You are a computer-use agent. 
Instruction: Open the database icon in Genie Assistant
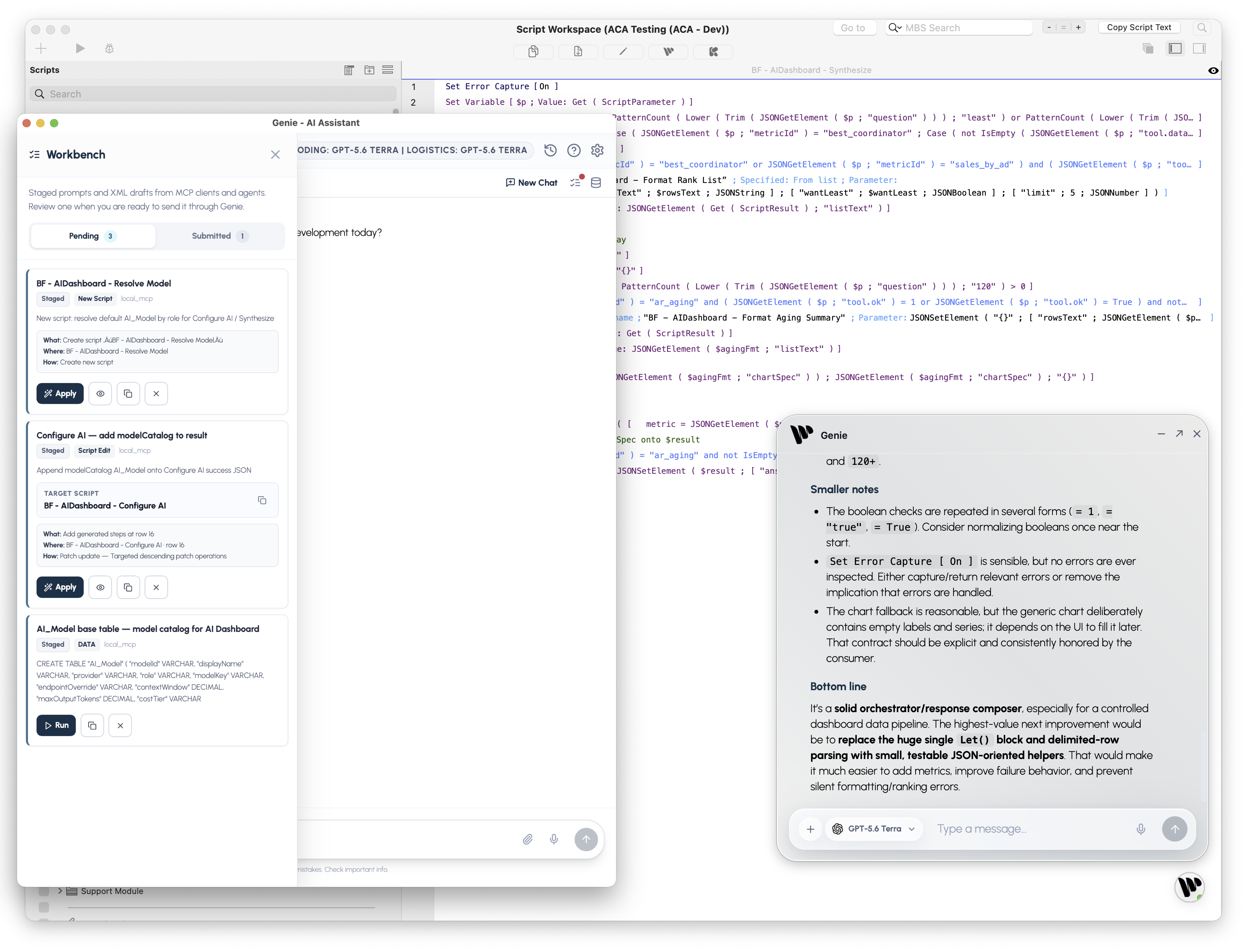pyautogui.click(x=596, y=183)
